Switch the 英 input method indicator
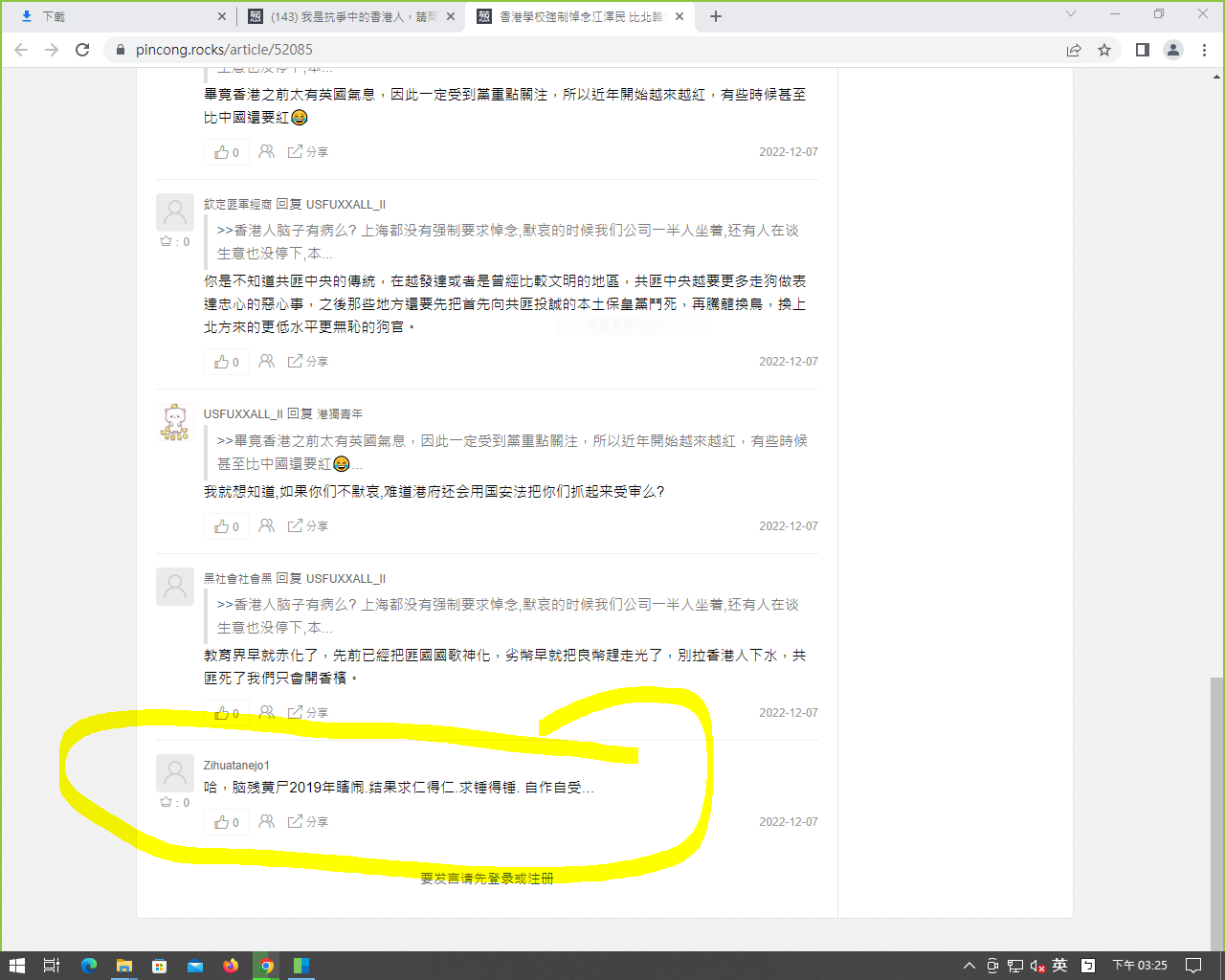1225x980 pixels. pyautogui.click(x=1059, y=966)
